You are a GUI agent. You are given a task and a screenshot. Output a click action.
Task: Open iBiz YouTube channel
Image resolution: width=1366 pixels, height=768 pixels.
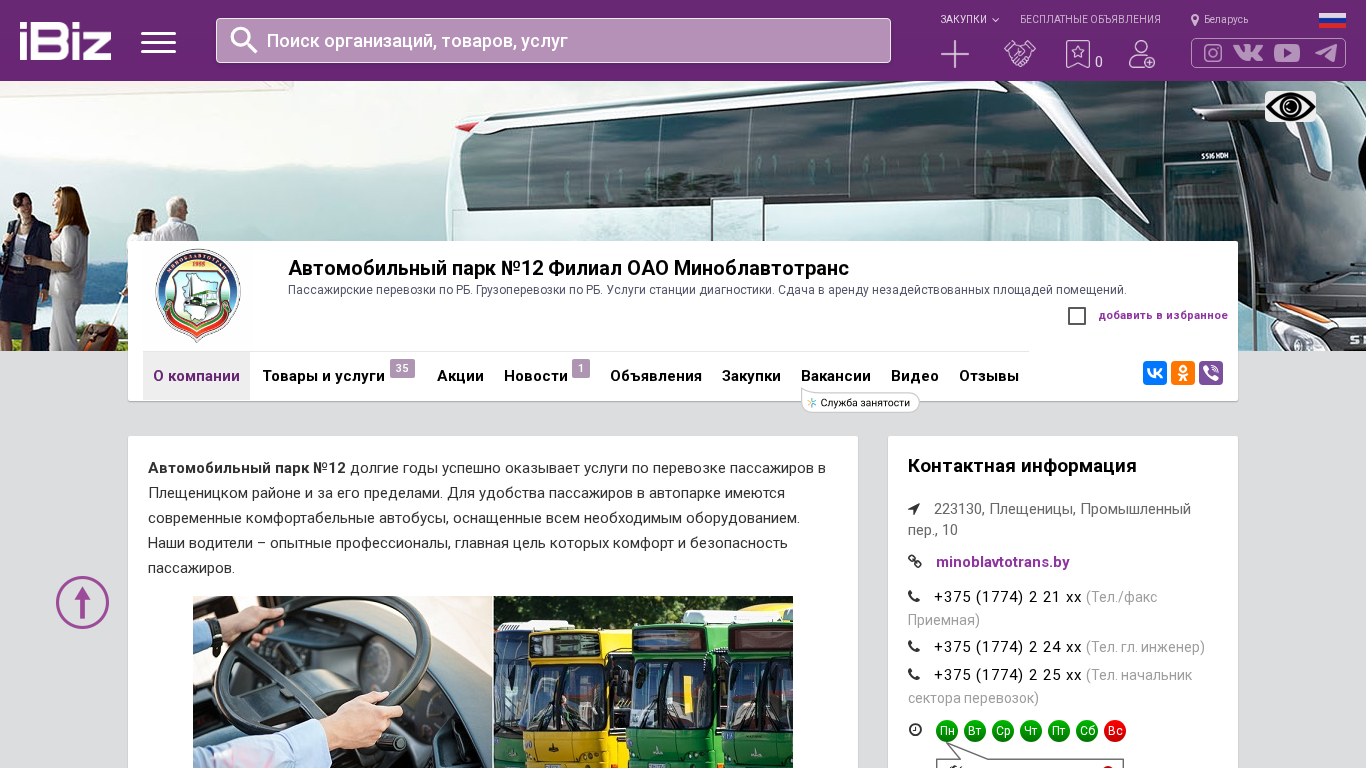[x=1287, y=53]
